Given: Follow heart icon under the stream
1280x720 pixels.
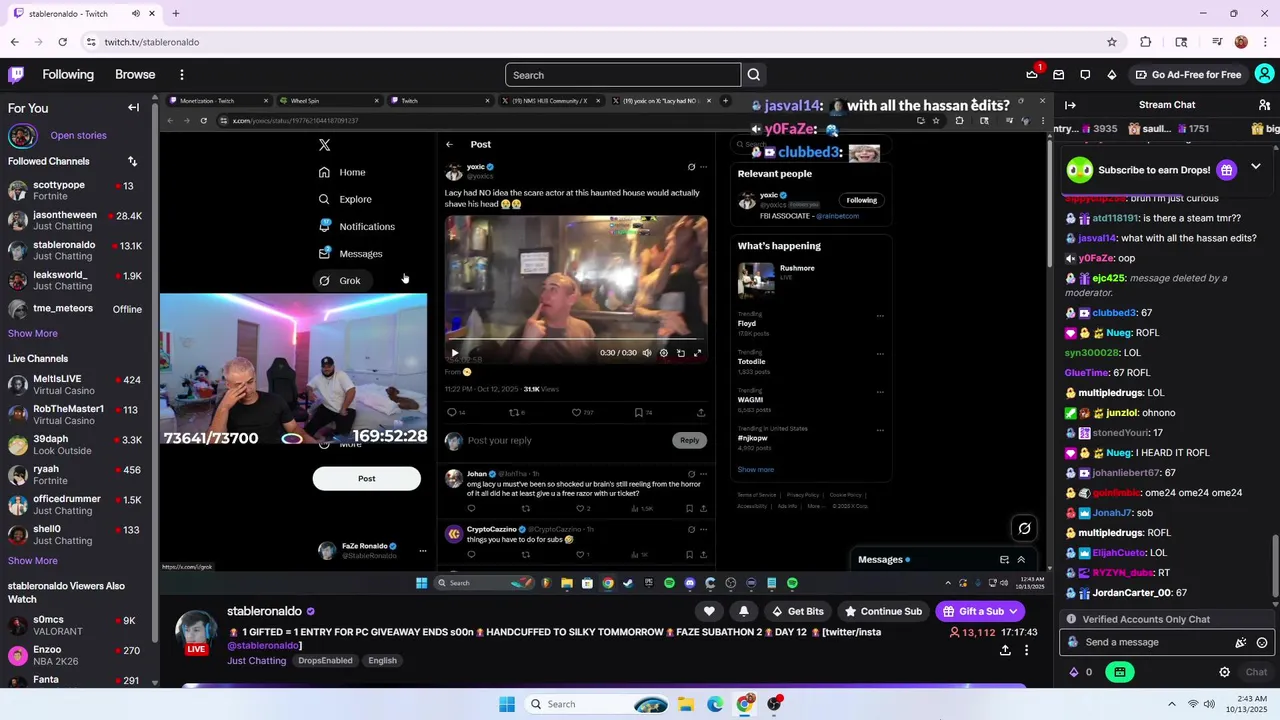Looking at the screenshot, I should (x=709, y=611).
